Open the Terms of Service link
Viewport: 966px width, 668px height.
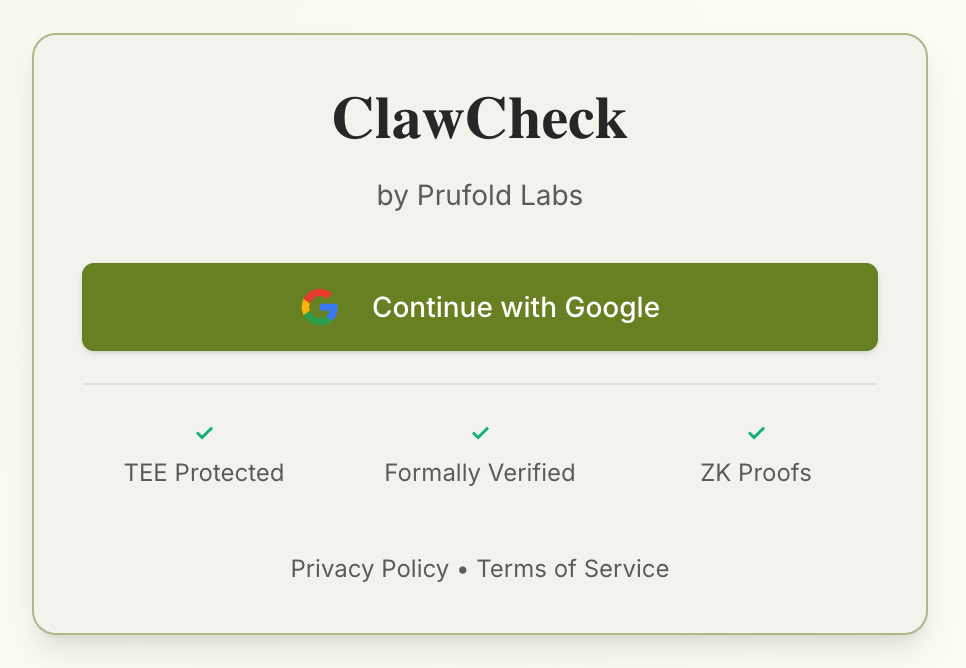[573, 569]
